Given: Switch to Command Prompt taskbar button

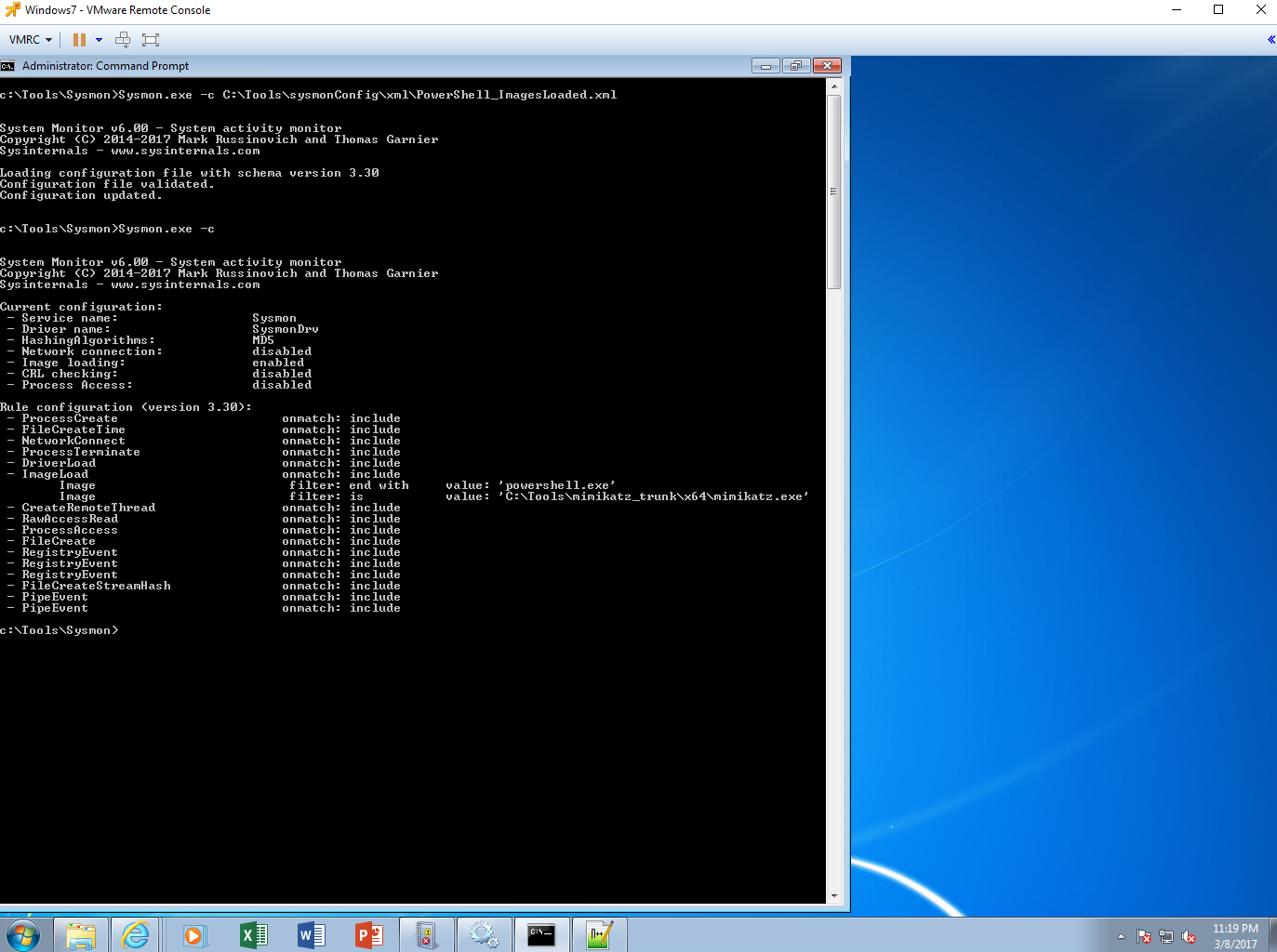Looking at the screenshot, I should [x=541, y=935].
